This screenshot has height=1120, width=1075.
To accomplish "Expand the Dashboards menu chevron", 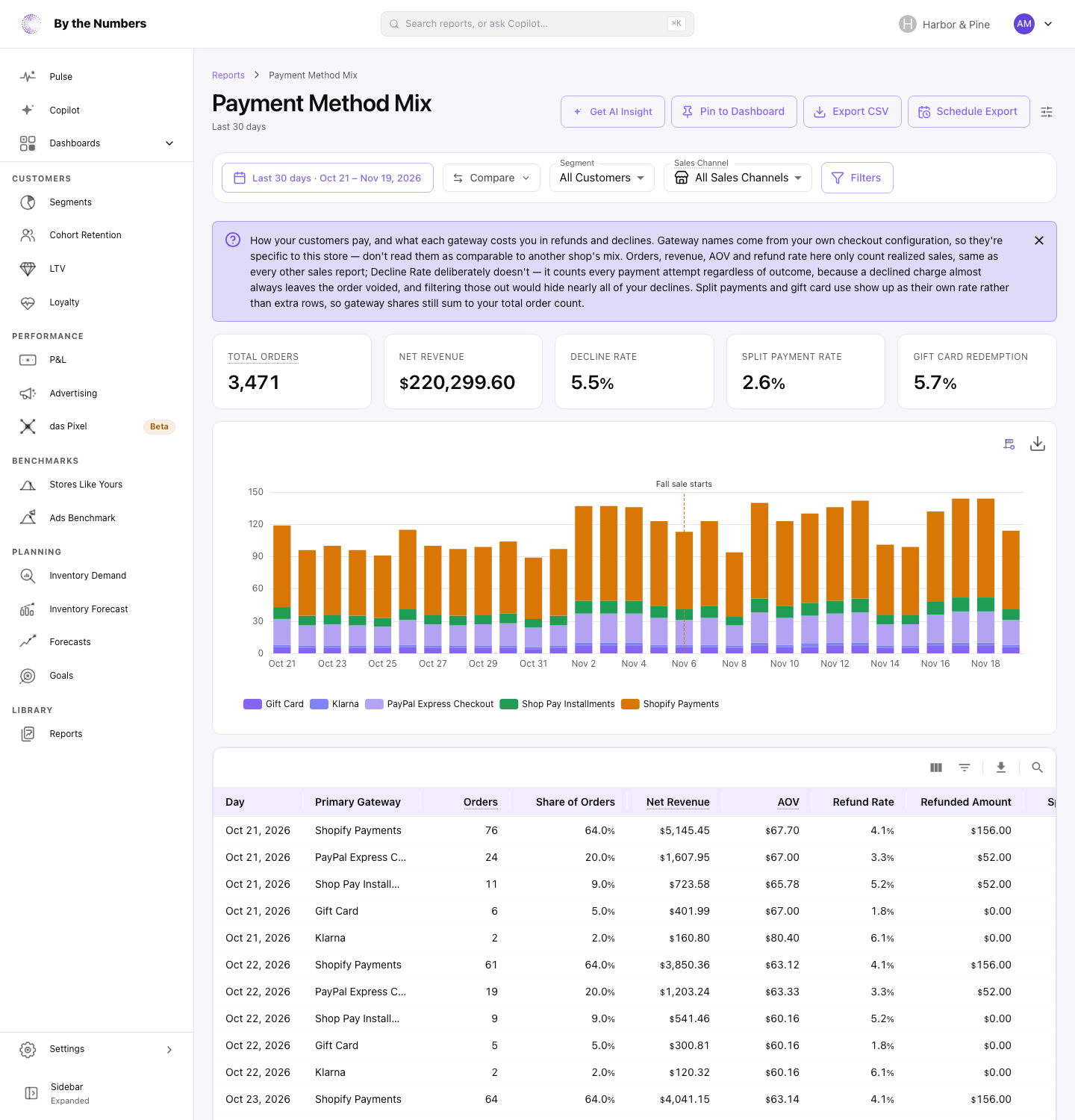I will [x=169, y=143].
